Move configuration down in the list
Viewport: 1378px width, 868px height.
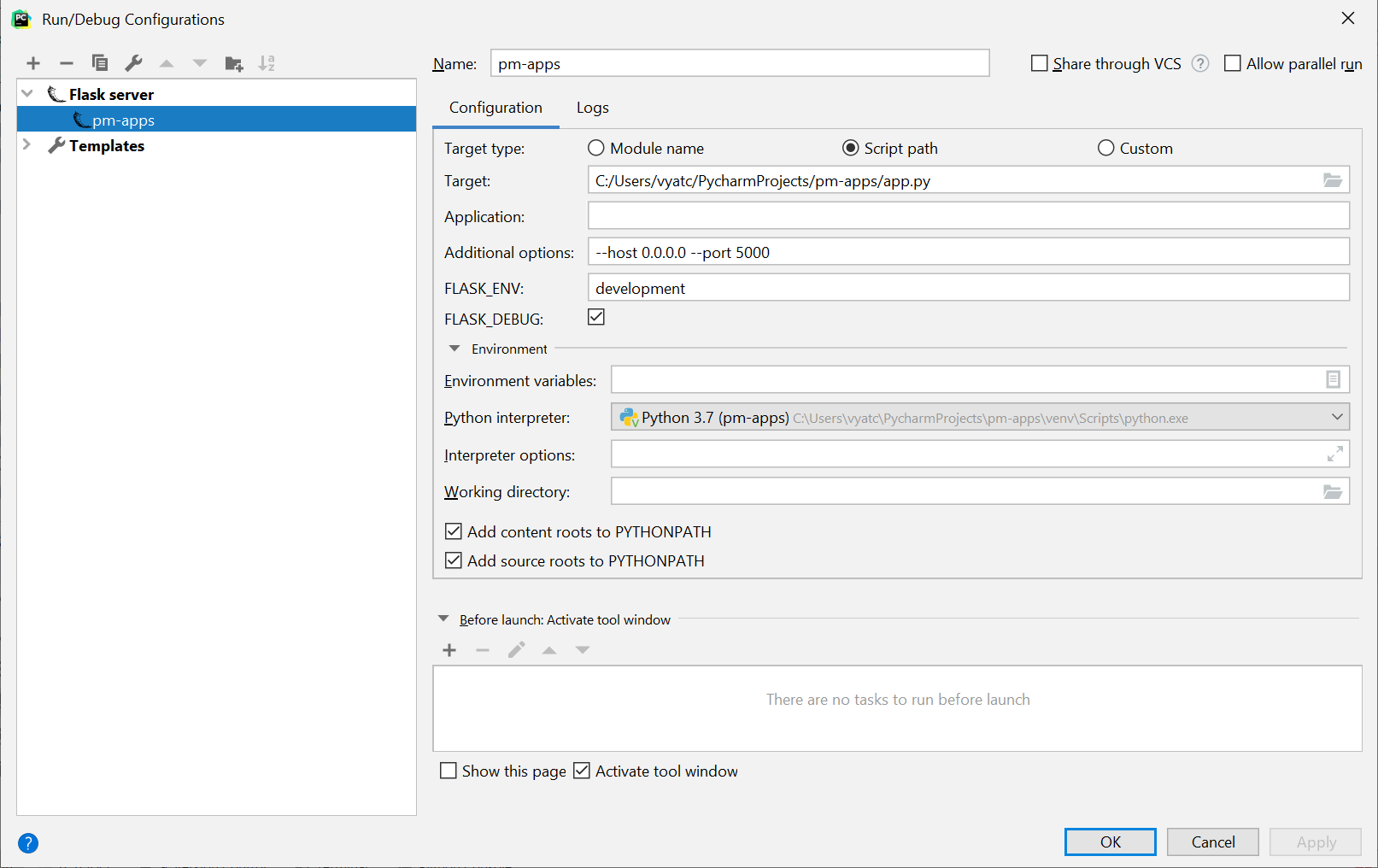[x=200, y=63]
